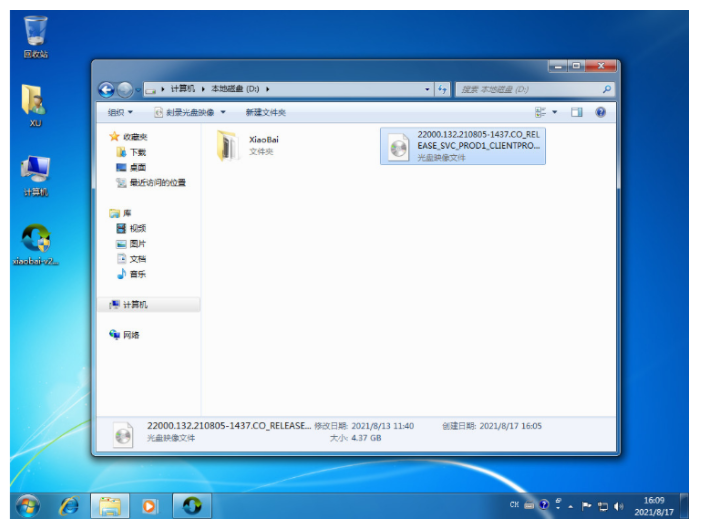Open Explorer help with the question mark
This screenshot has width=701, height=523.
pyautogui.click(x=600, y=112)
